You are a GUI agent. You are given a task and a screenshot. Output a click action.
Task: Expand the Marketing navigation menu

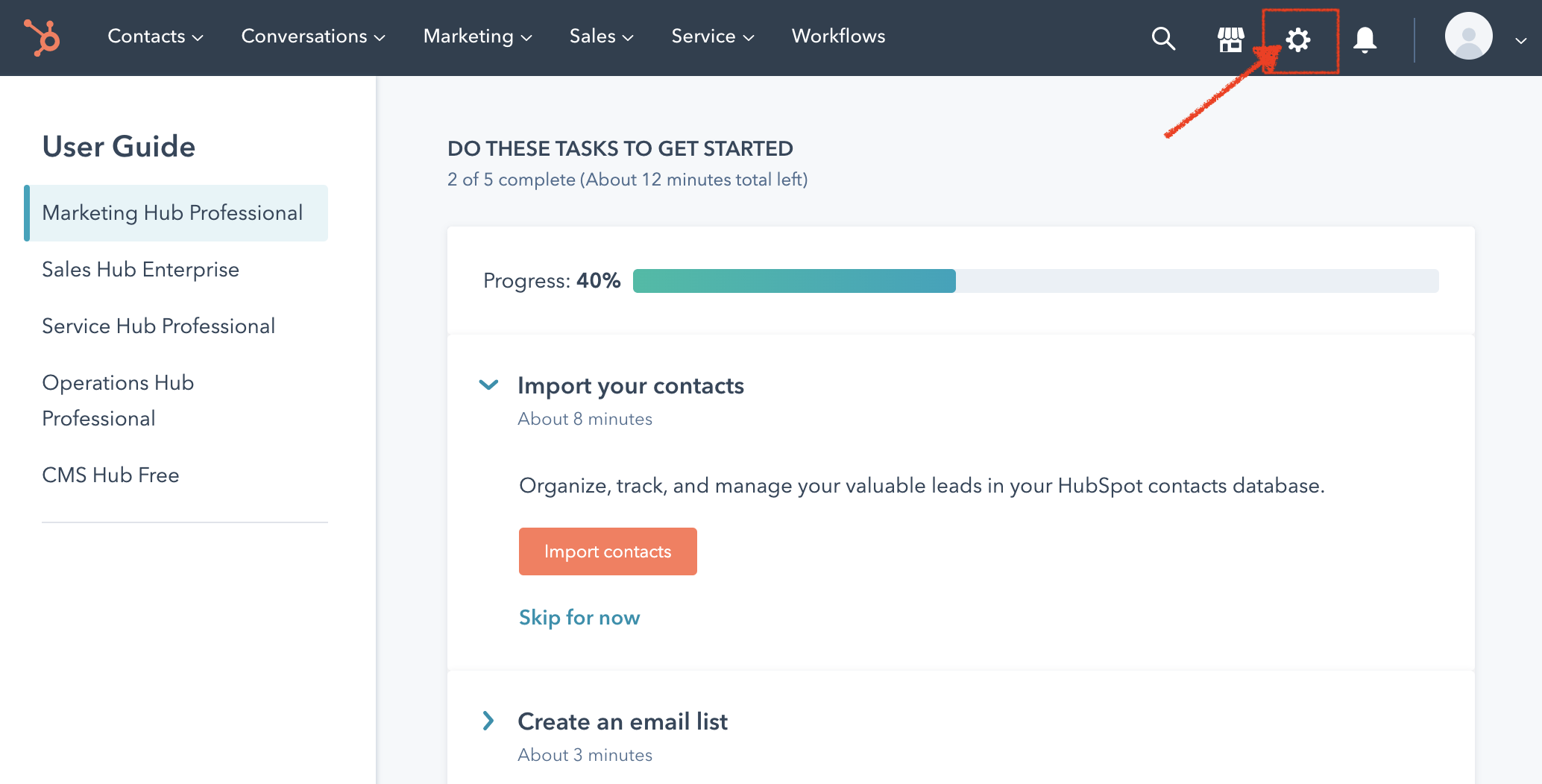477,36
